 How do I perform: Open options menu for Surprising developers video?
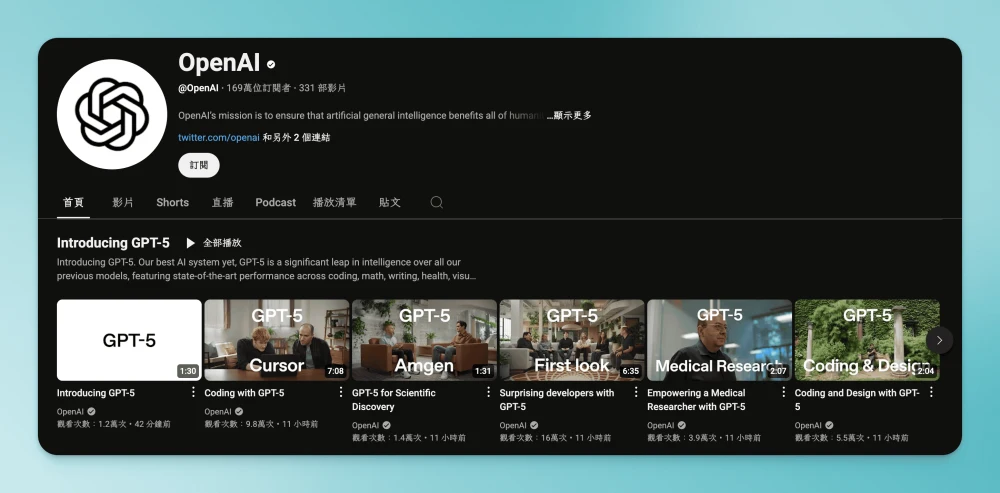[x=636, y=392]
